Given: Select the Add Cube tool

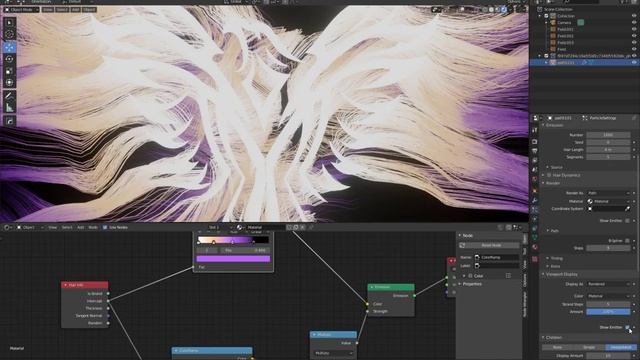Looking at the screenshot, I should click(x=9, y=121).
